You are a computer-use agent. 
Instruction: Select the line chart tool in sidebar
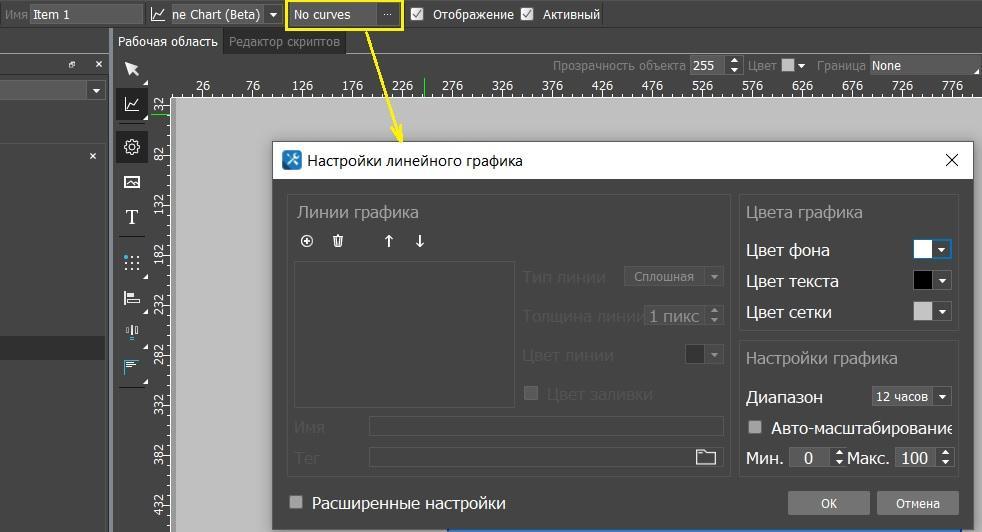click(132, 104)
